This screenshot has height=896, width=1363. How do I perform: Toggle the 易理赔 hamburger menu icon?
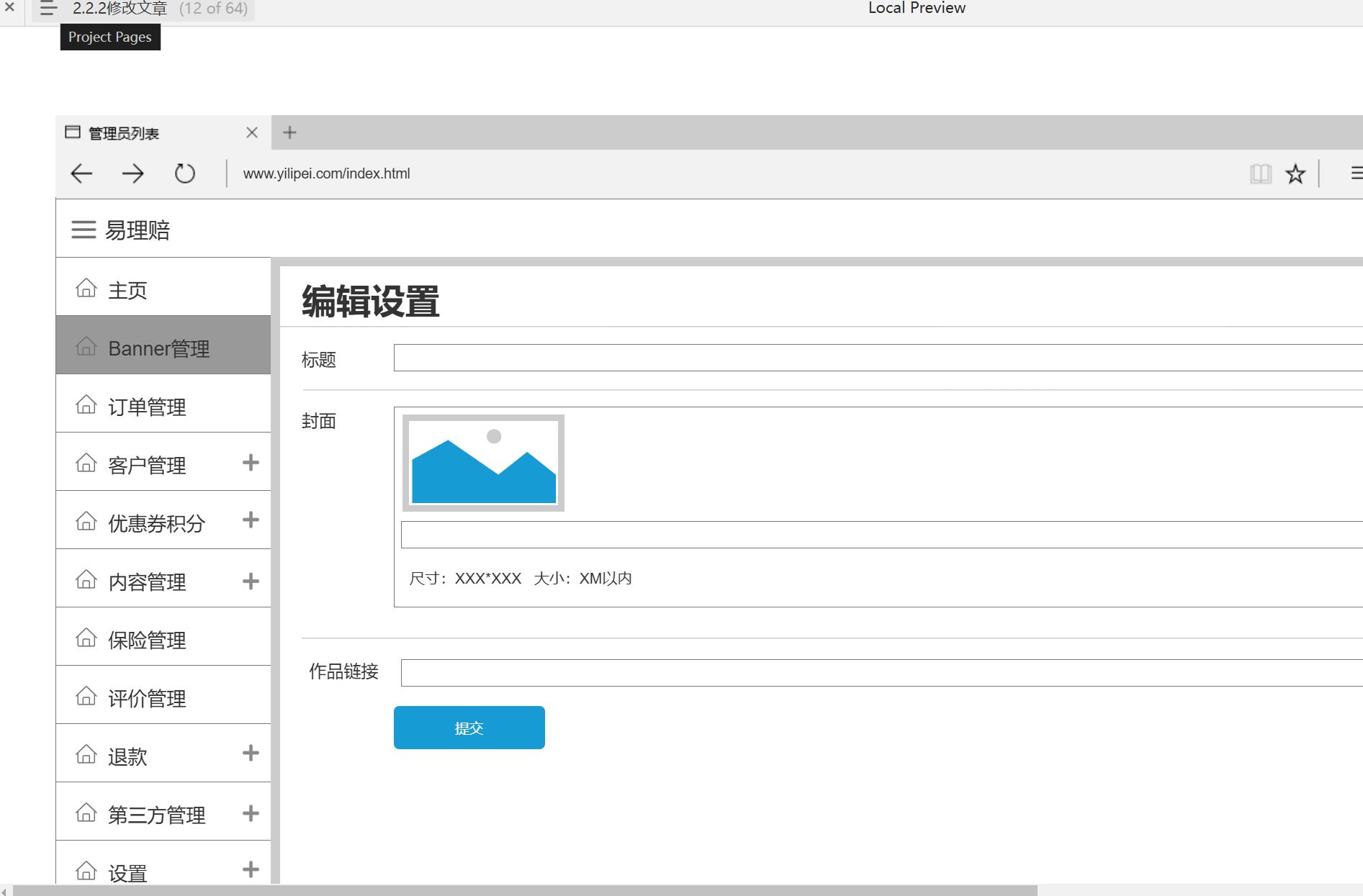click(x=84, y=230)
